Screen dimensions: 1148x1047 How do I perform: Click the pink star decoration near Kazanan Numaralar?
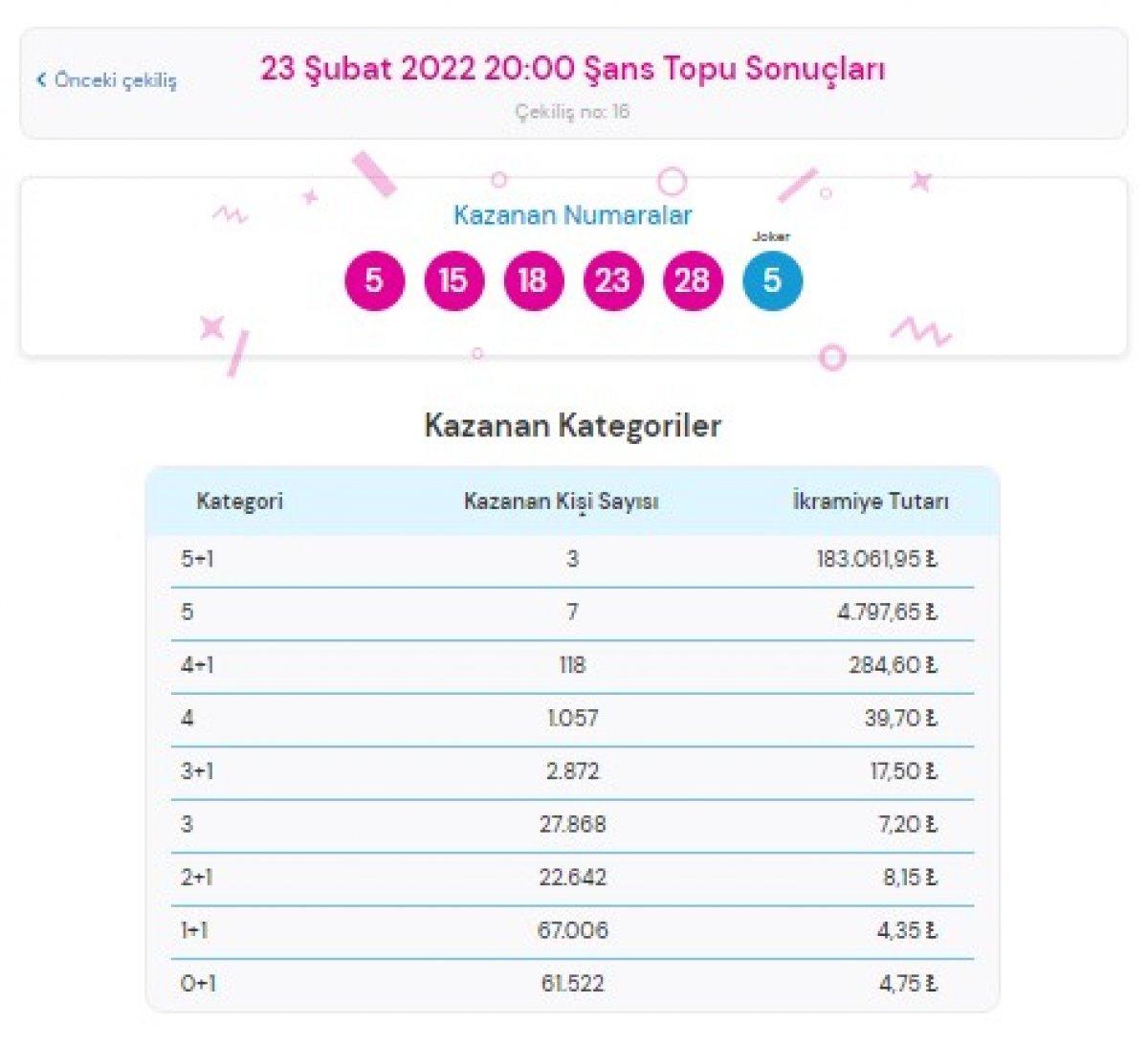pyautogui.click(x=310, y=197)
